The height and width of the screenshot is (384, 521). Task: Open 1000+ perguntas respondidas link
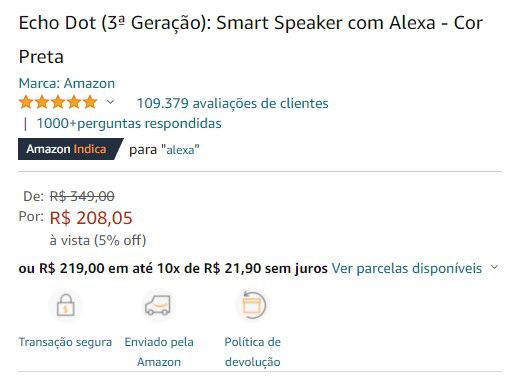[129, 123]
